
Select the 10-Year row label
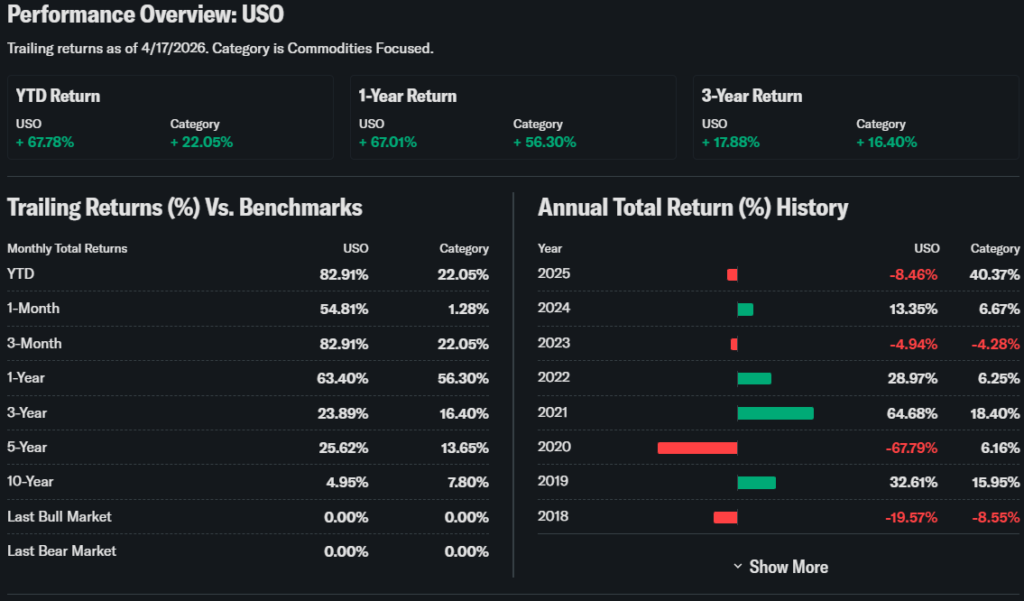click(x=30, y=482)
